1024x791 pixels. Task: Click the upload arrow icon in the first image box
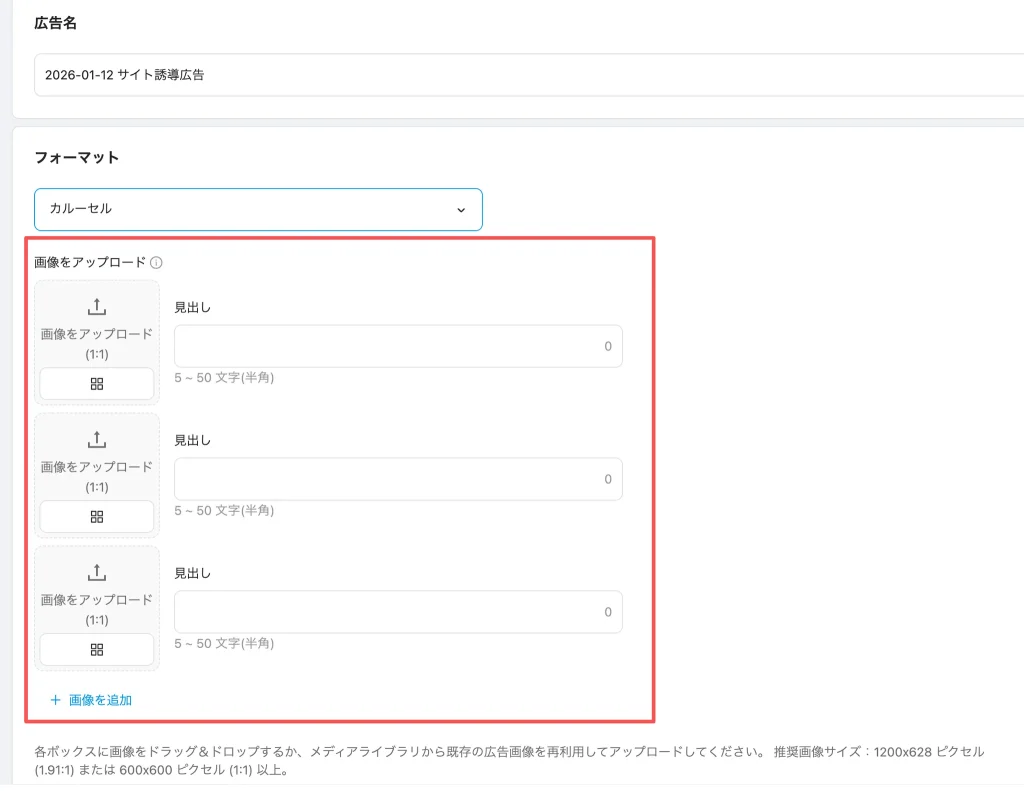point(97,307)
